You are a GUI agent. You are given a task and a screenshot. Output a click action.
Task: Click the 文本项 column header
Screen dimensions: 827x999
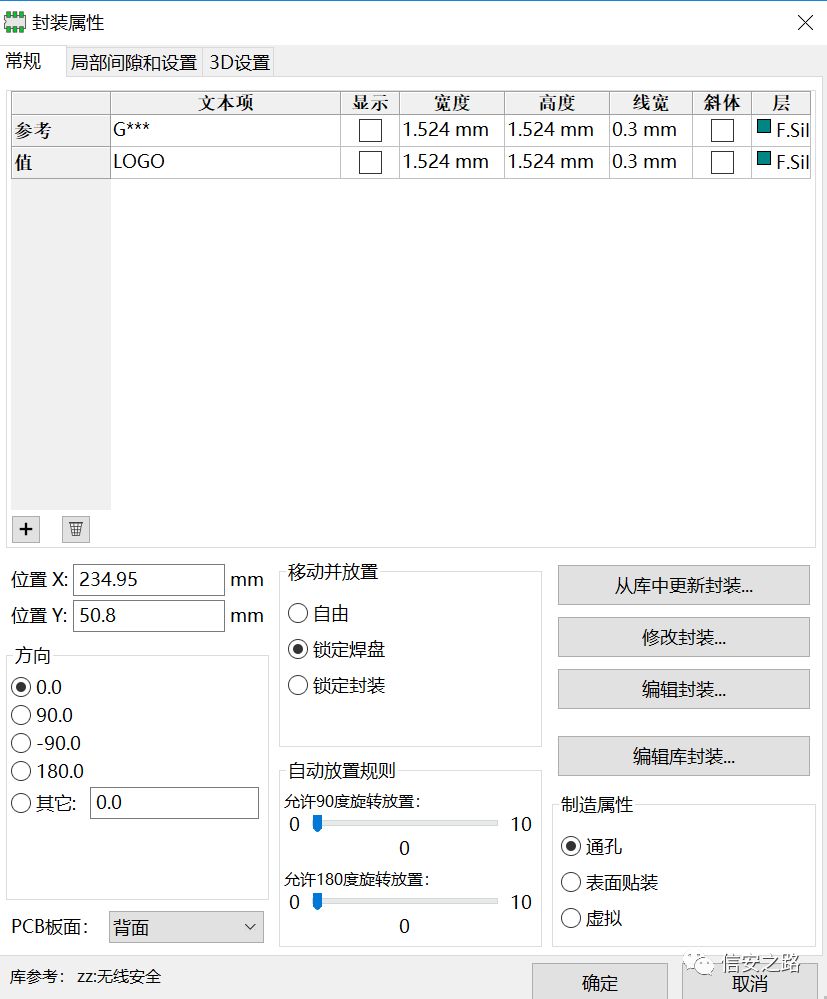[x=226, y=103]
